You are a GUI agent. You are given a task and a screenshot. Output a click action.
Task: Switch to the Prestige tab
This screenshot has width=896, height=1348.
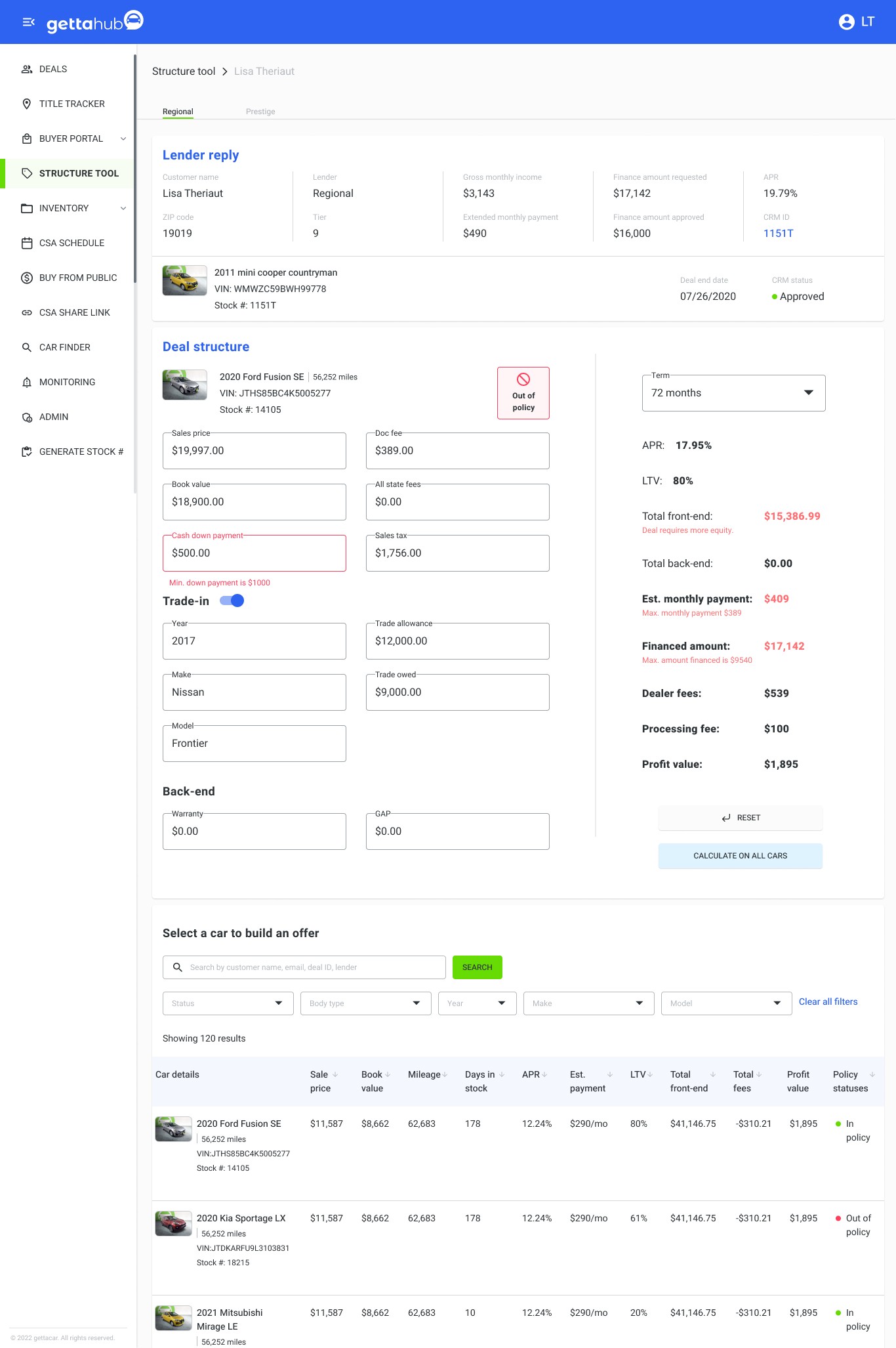pyautogui.click(x=260, y=112)
